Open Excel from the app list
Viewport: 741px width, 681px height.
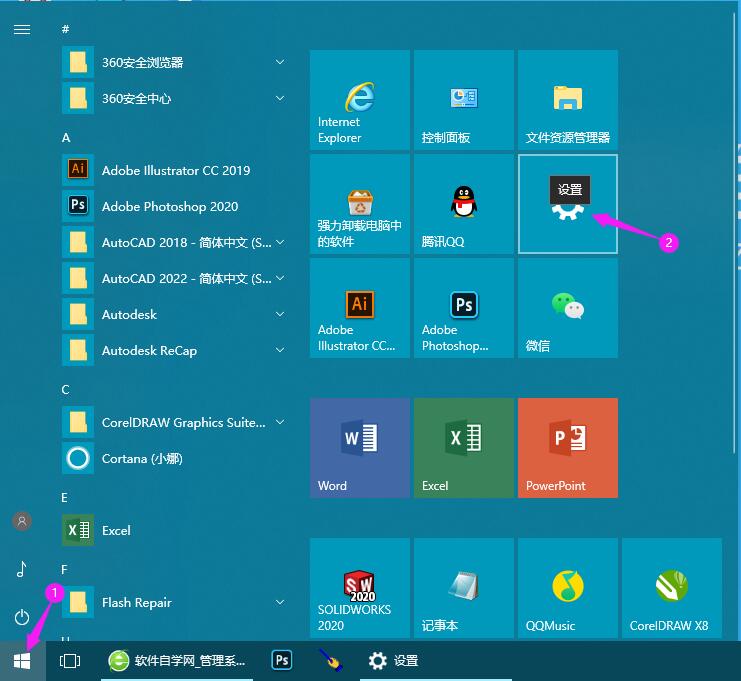tap(175, 530)
